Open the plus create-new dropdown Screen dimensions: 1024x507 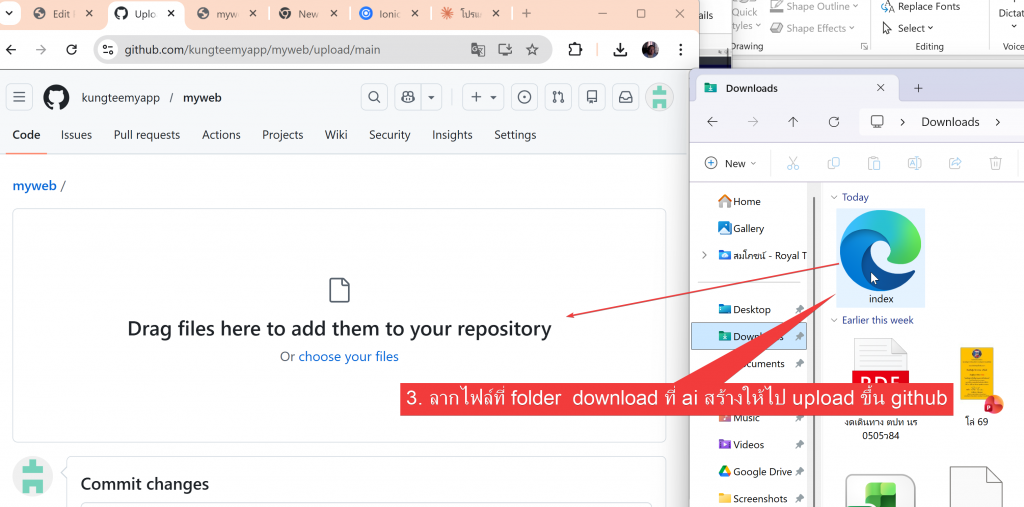483,97
